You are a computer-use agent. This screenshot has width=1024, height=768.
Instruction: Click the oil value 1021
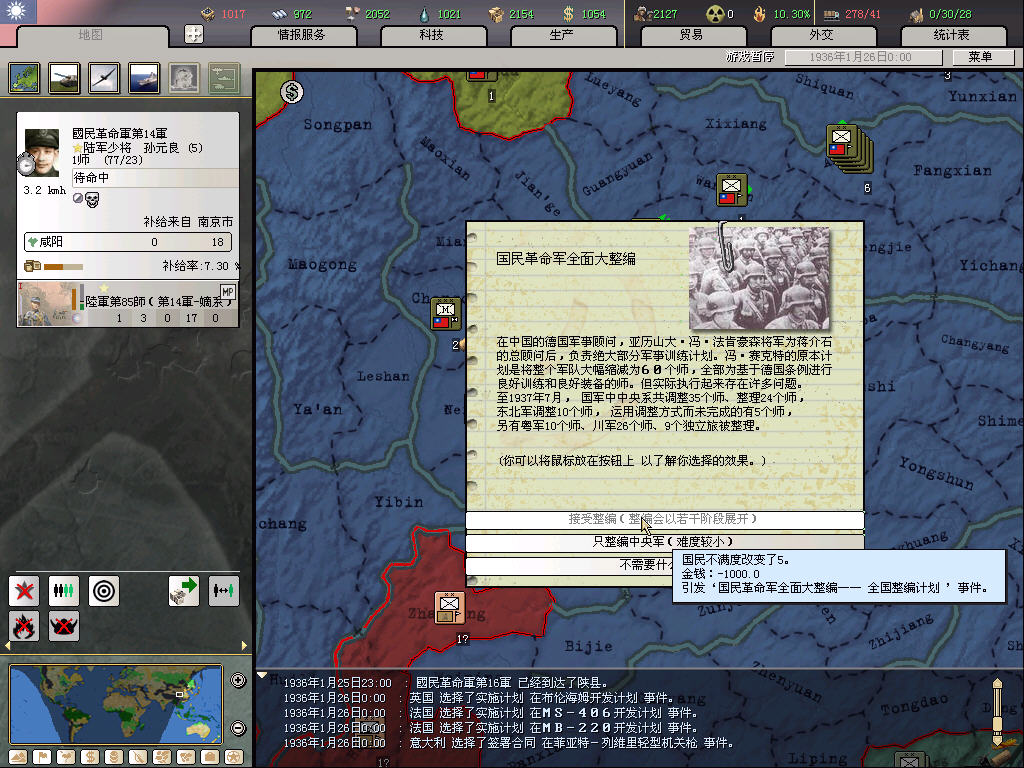pyautogui.click(x=449, y=14)
